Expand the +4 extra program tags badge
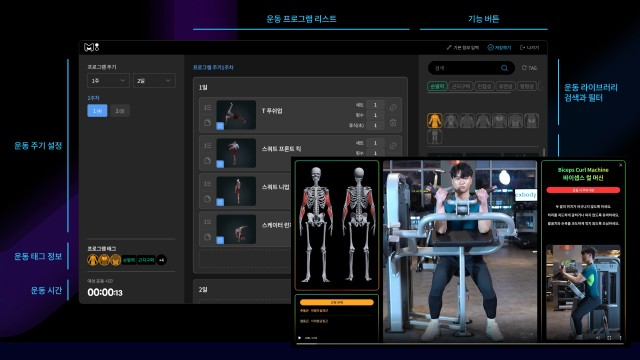Screen dimensions: 640x360 point(161,260)
